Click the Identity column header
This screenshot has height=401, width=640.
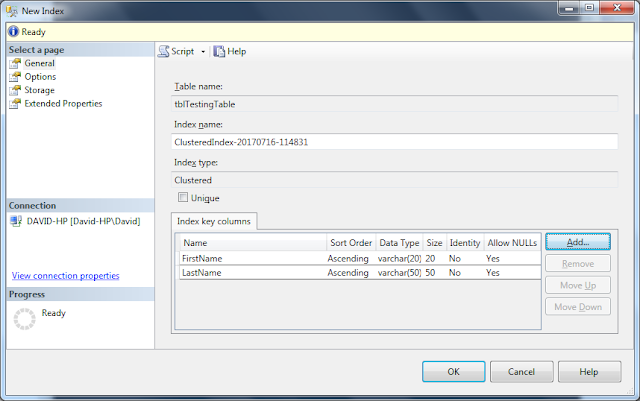465,243
